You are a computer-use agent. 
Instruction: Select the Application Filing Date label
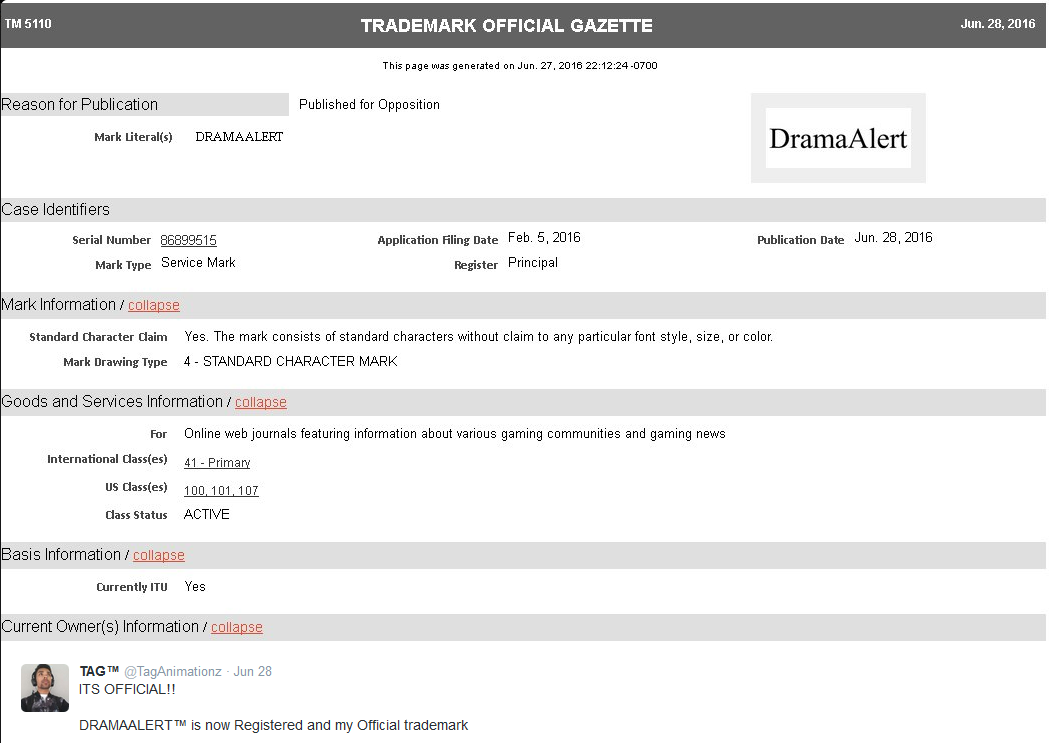click(x=437, y=240)
